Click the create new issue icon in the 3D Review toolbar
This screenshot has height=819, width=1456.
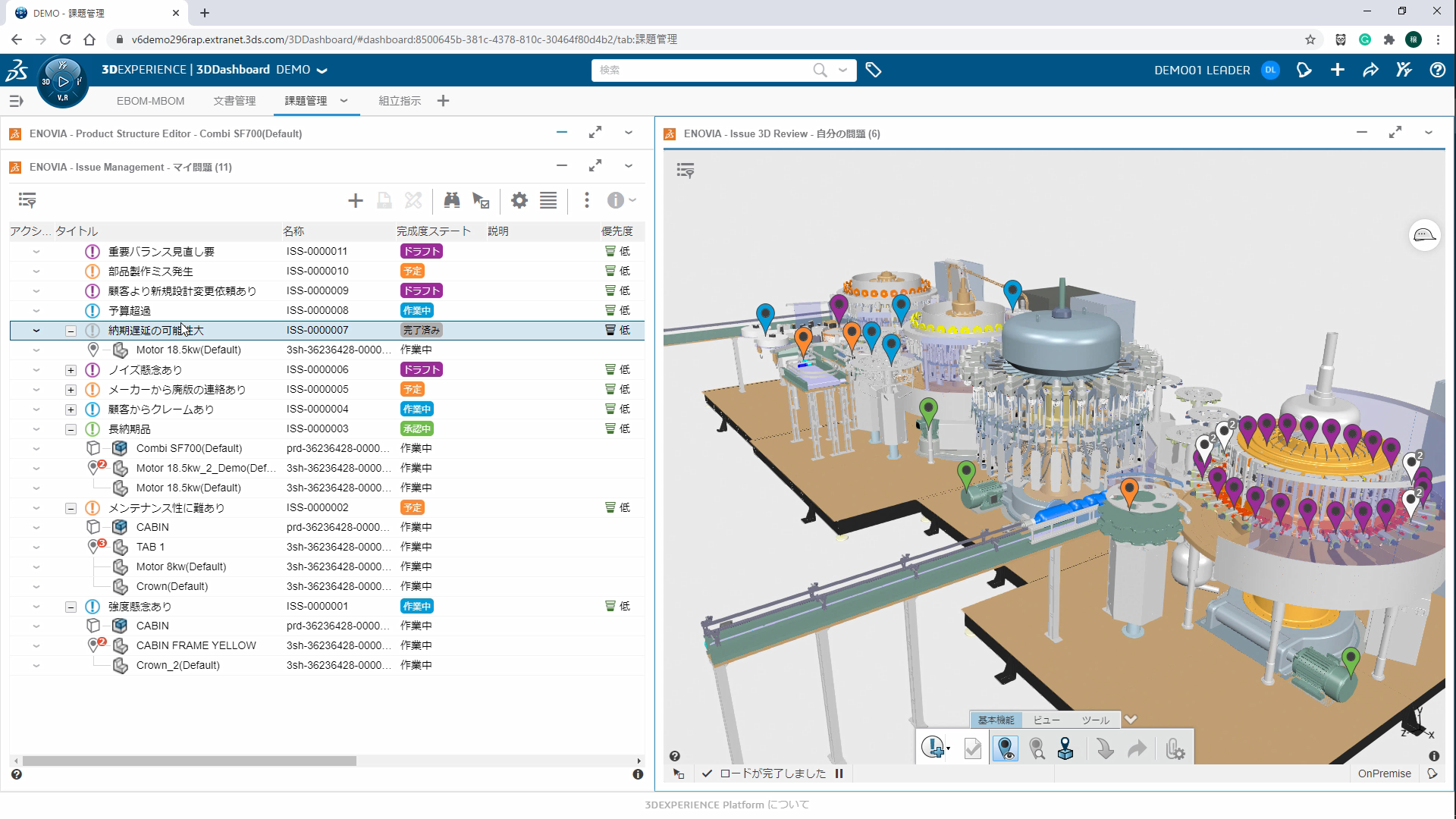[934, 748]
